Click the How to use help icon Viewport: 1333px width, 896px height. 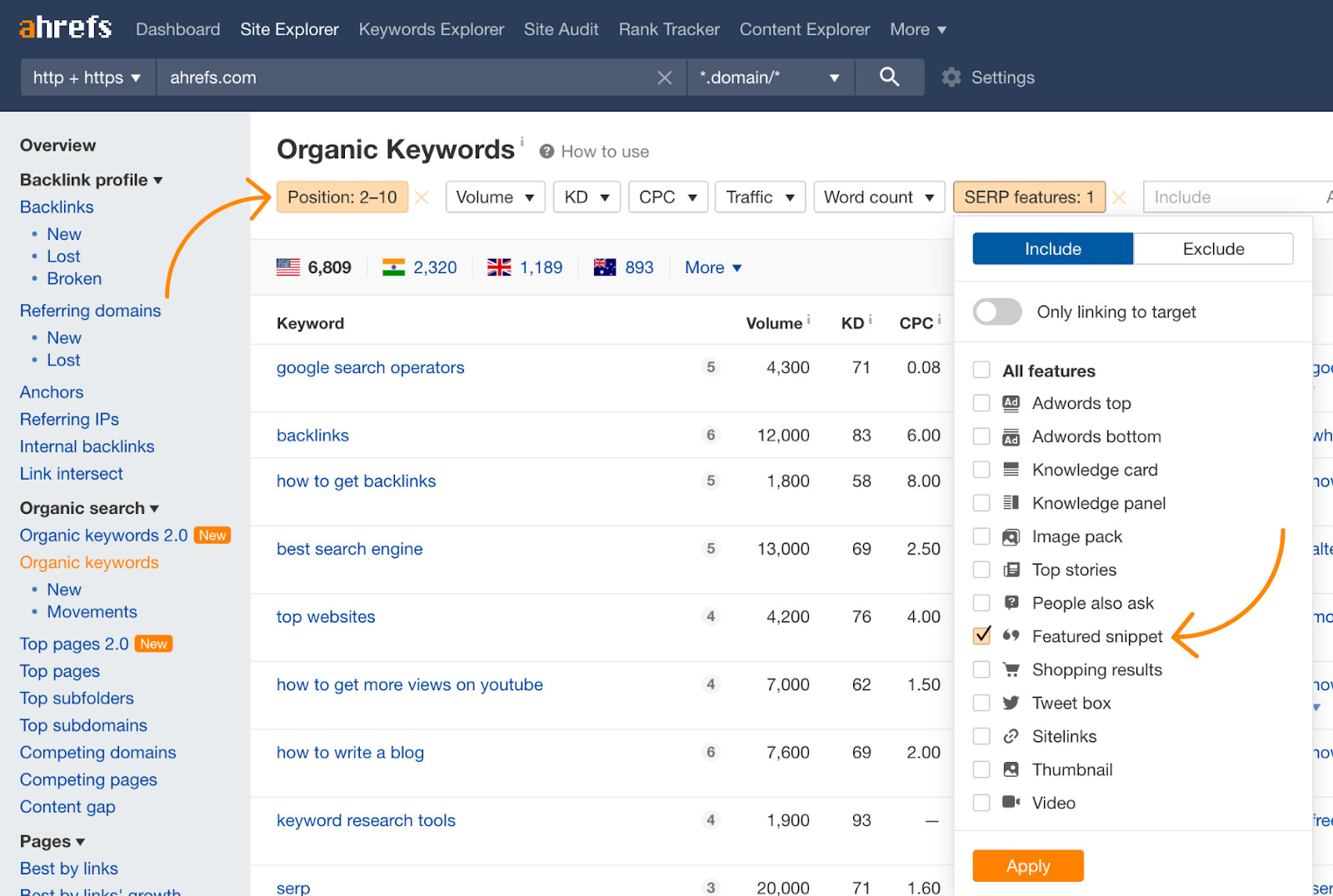(547, 152)
